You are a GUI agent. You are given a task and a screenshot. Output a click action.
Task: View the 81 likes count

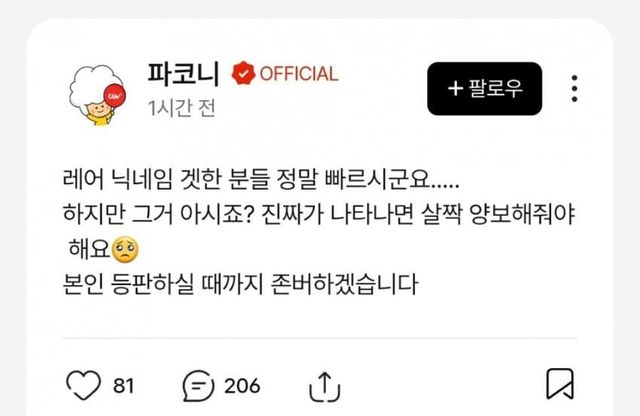point(123,386)
